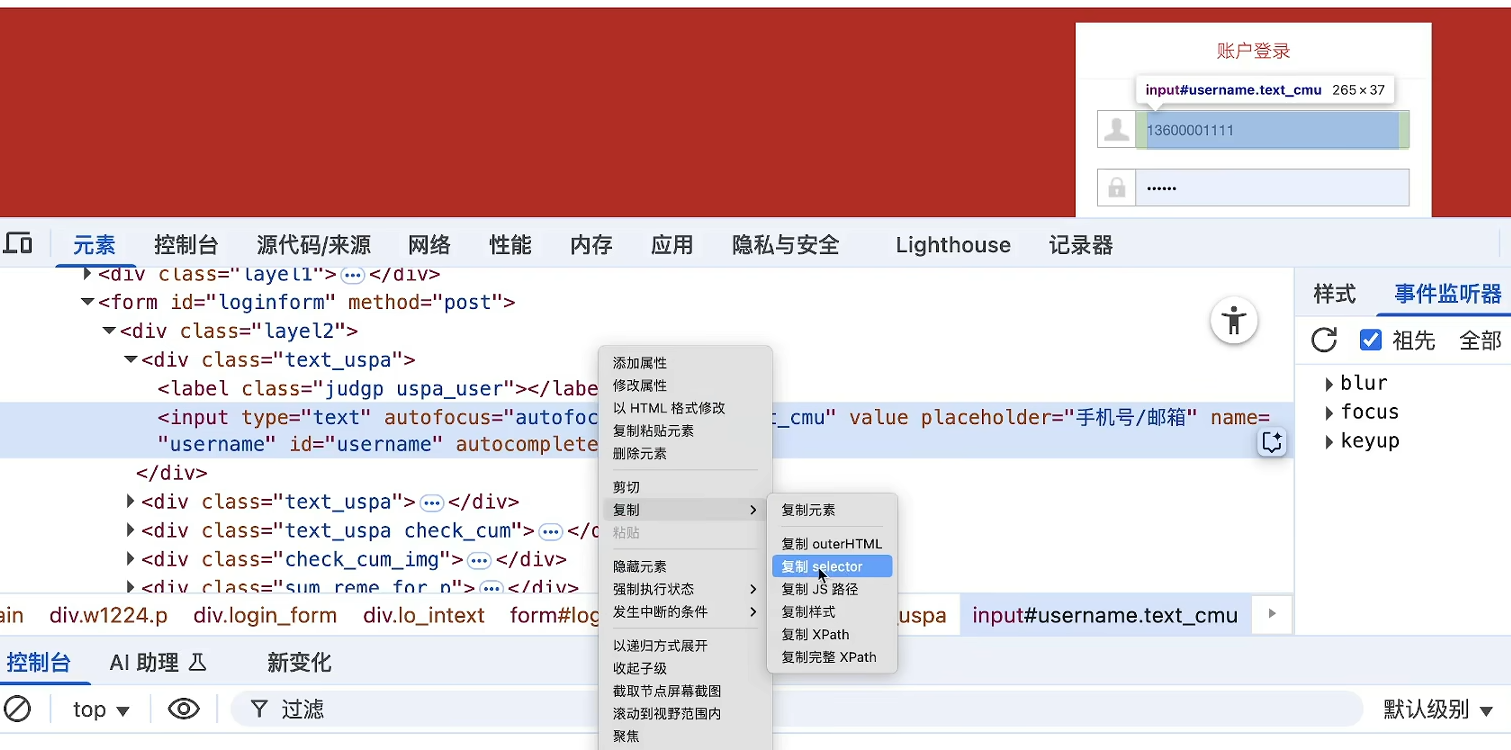This screenshot has height=750, width=1511.
Task: Click the user avatar icon in login form
Action: pyautogui.click(x=1116, y=129)
